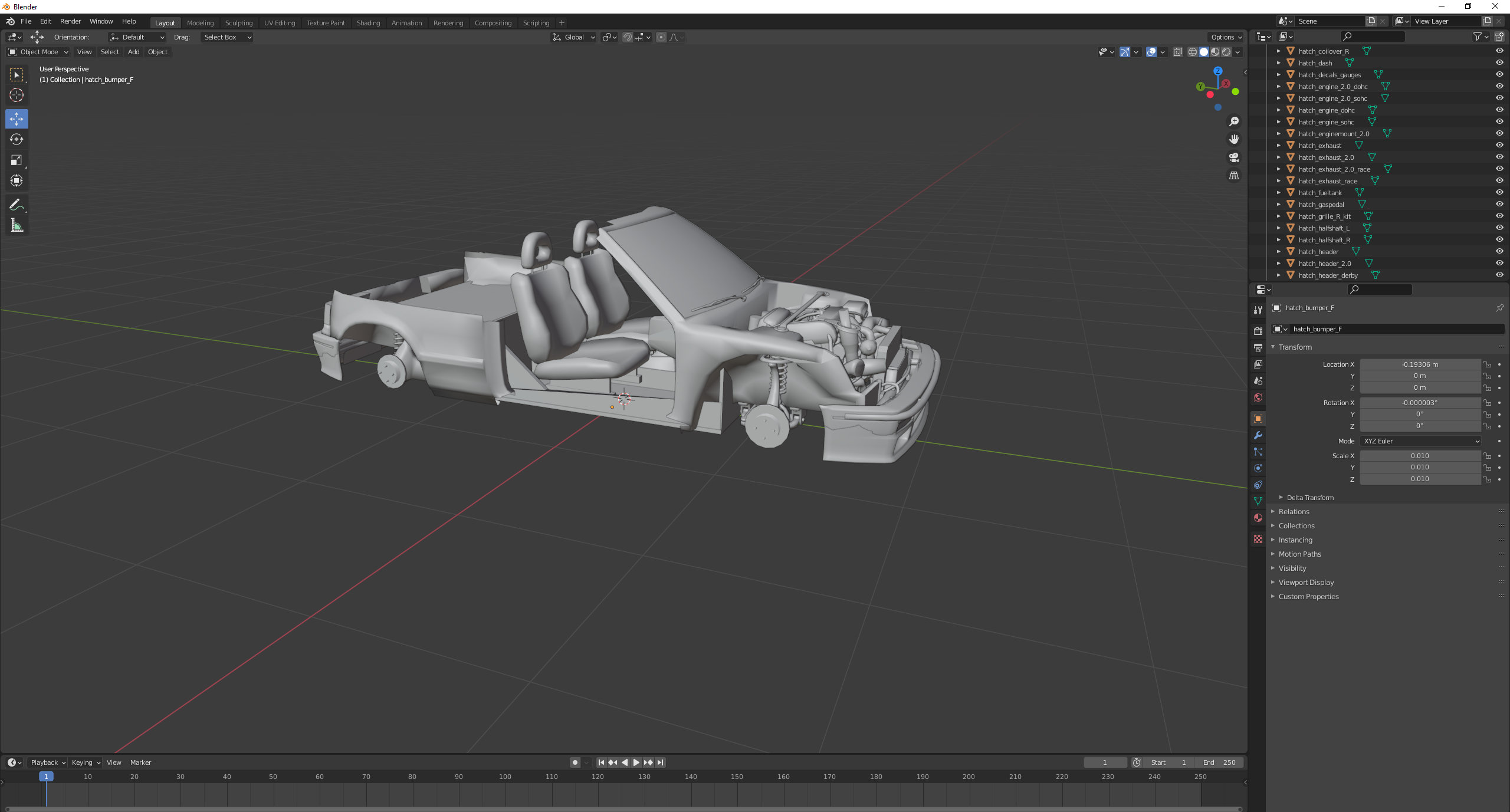Expand the Relations panel
1510x812 pixels.
pos(1294,512)
